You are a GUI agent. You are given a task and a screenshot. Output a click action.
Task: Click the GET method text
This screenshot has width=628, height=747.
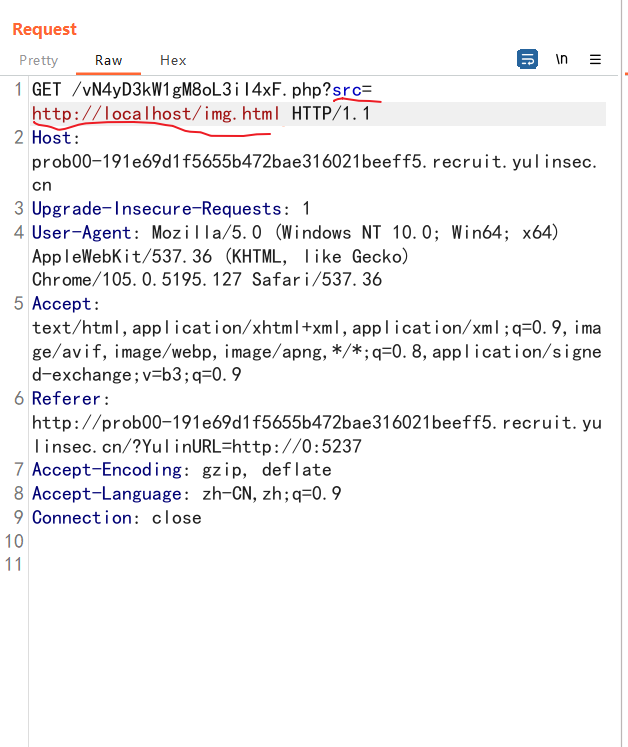(46, 90)
